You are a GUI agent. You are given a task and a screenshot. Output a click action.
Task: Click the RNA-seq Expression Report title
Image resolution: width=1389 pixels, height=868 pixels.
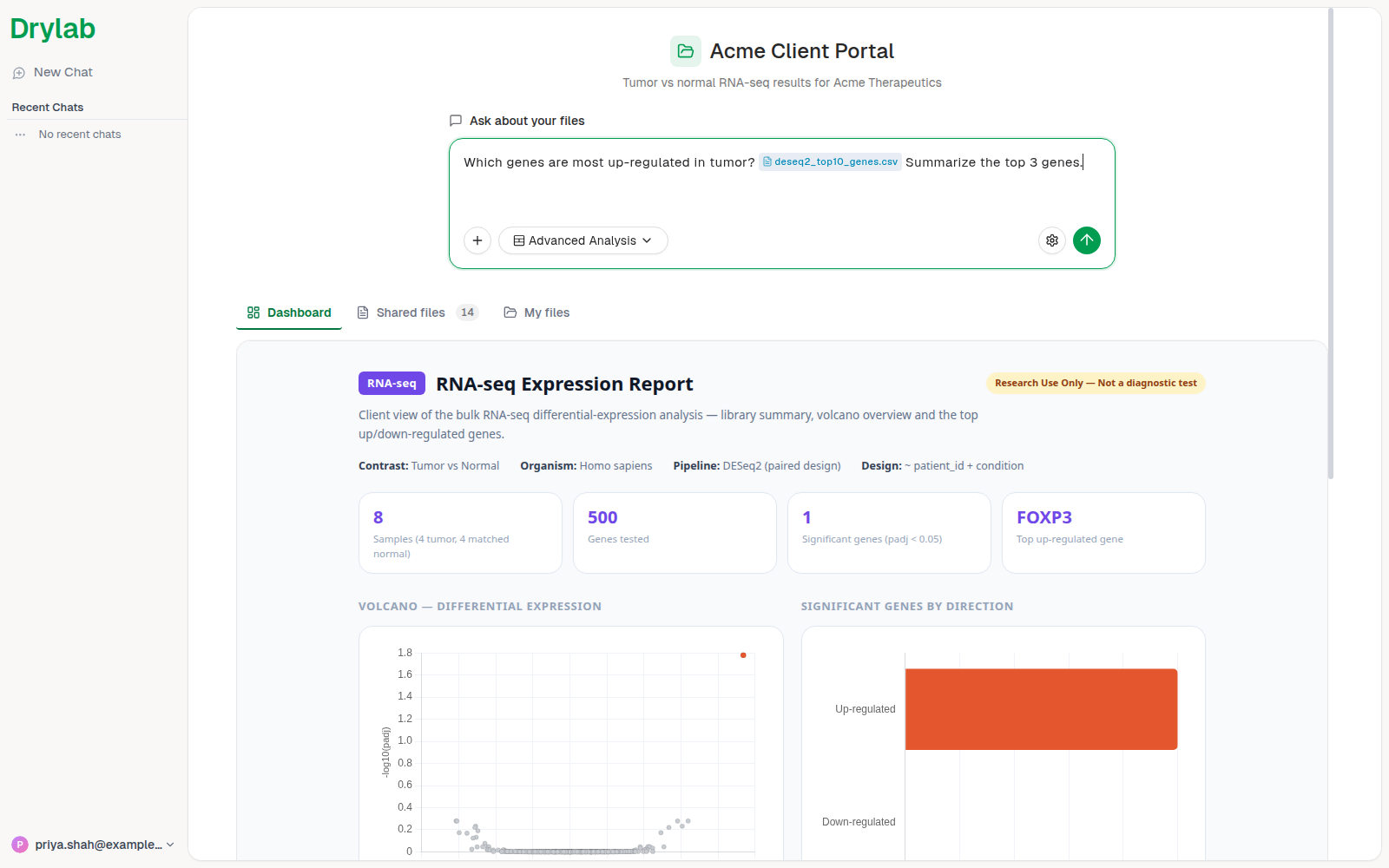tap(564, 384)
